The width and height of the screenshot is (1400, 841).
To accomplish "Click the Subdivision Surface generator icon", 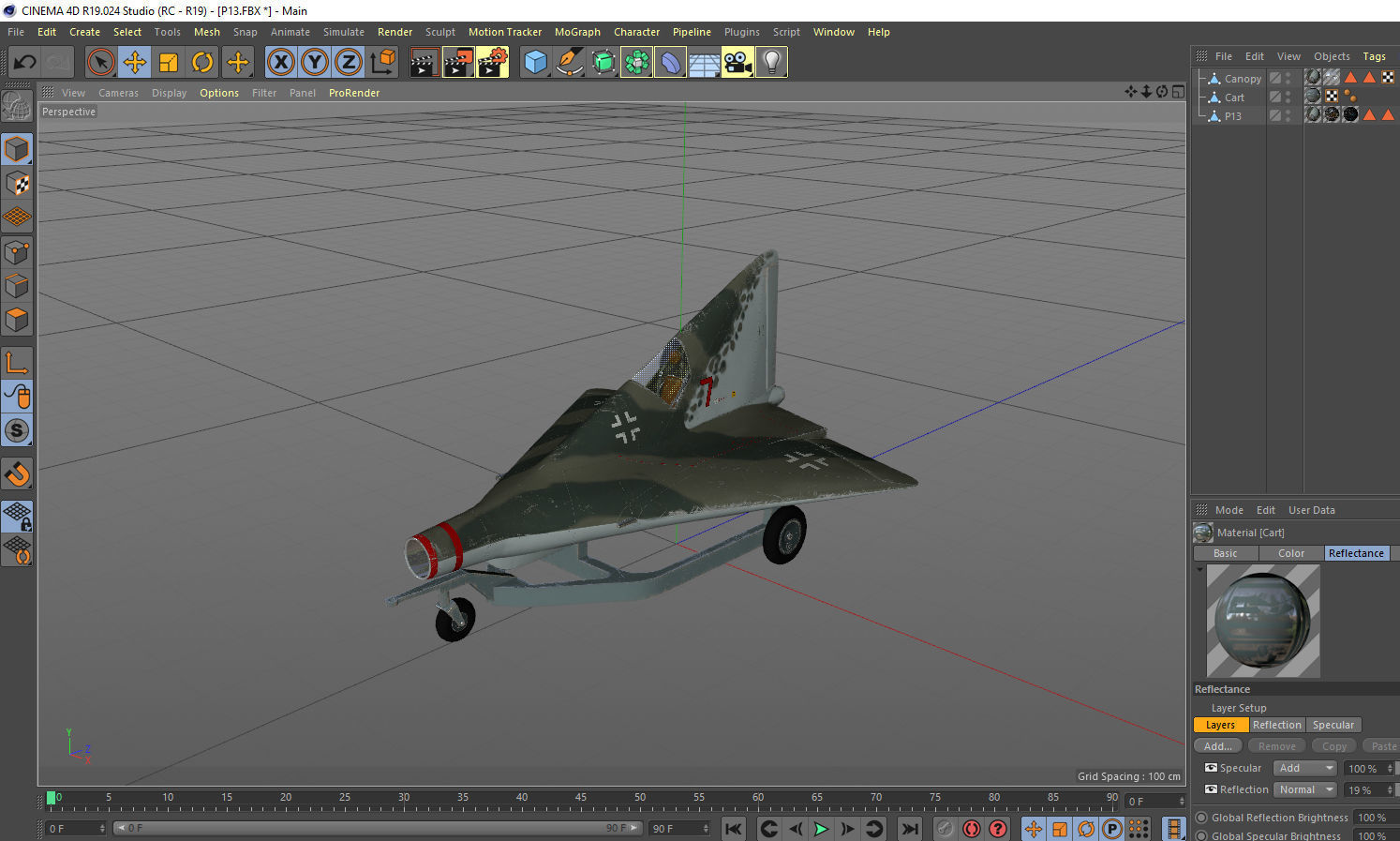I will click(603, 63).
